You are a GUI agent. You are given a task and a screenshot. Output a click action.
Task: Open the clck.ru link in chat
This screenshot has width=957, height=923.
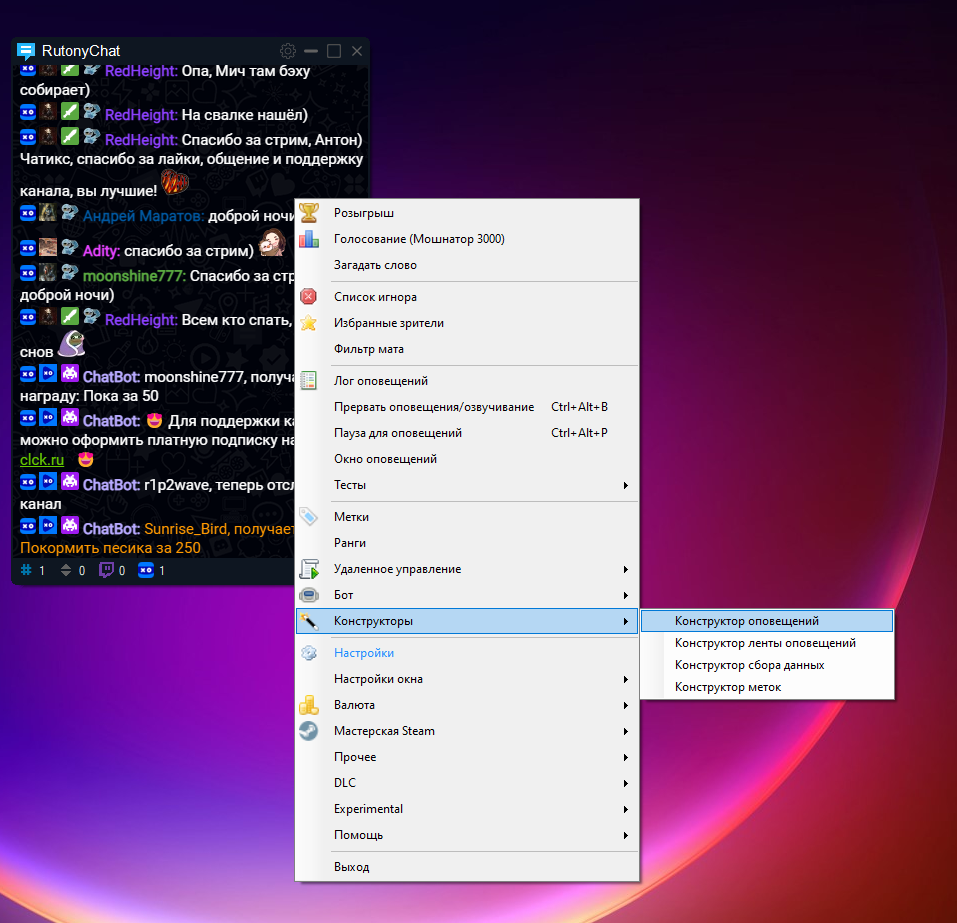(x=42, y=460)
